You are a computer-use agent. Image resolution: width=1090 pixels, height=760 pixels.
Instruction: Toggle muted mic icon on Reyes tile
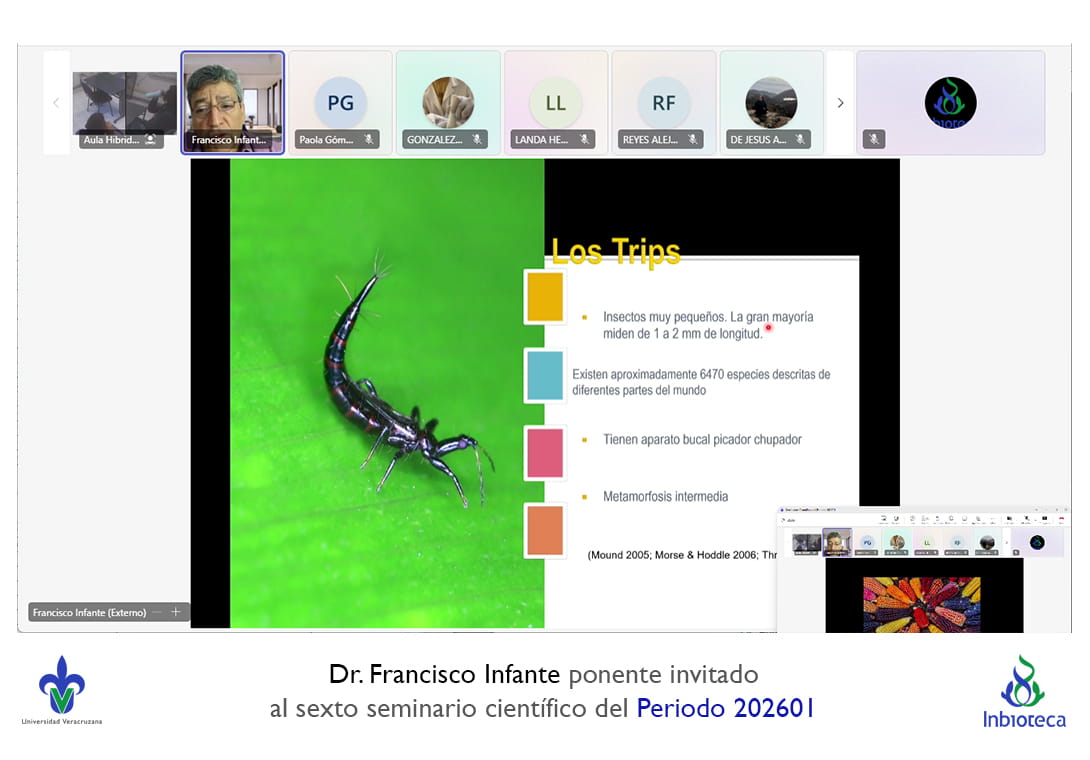[x=693, y=140]
